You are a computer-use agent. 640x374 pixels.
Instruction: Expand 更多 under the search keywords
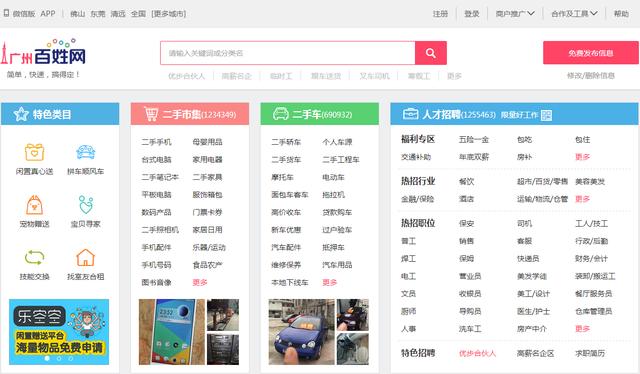[454, 76]
